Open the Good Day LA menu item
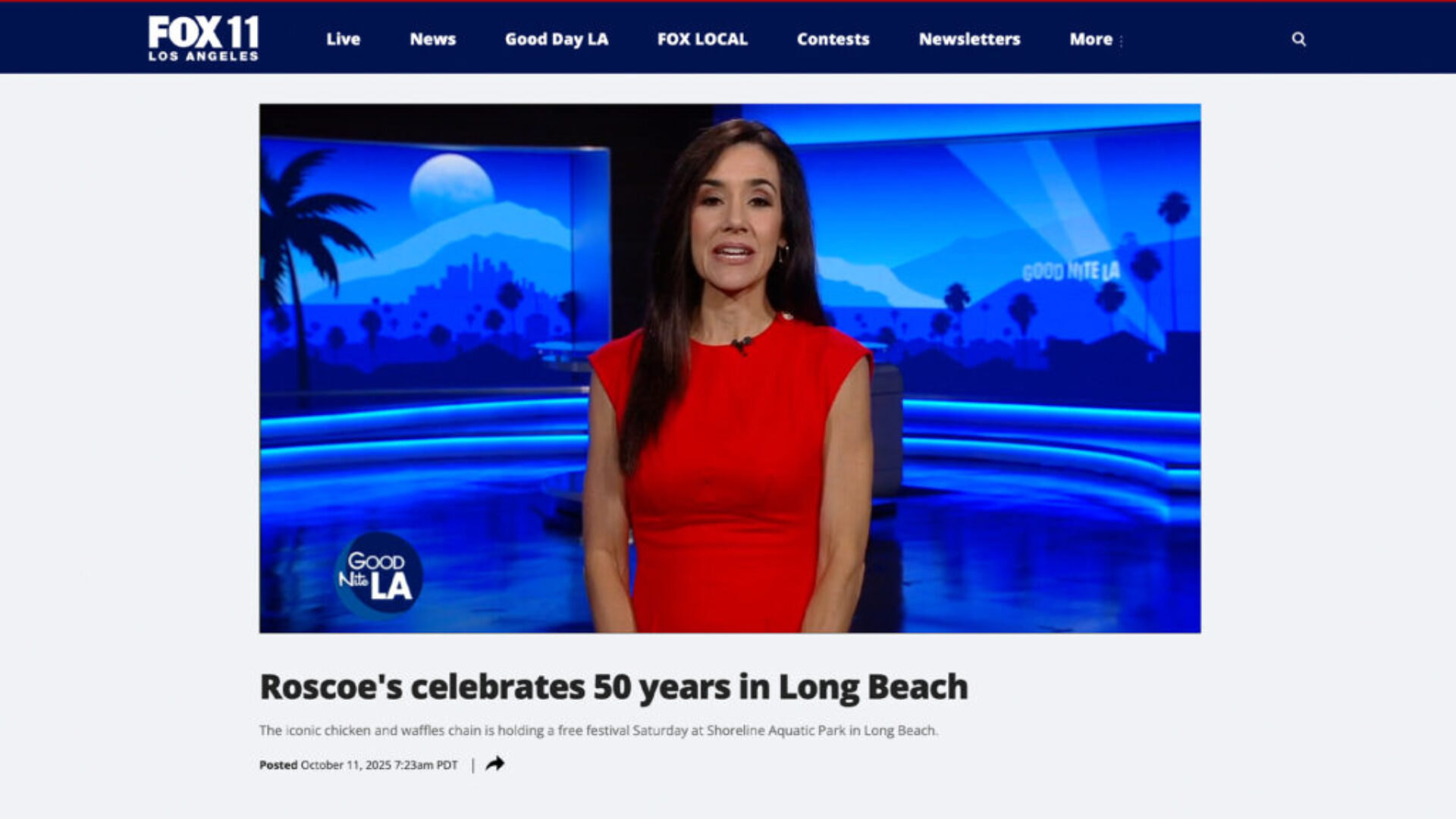 pos(556,39)
